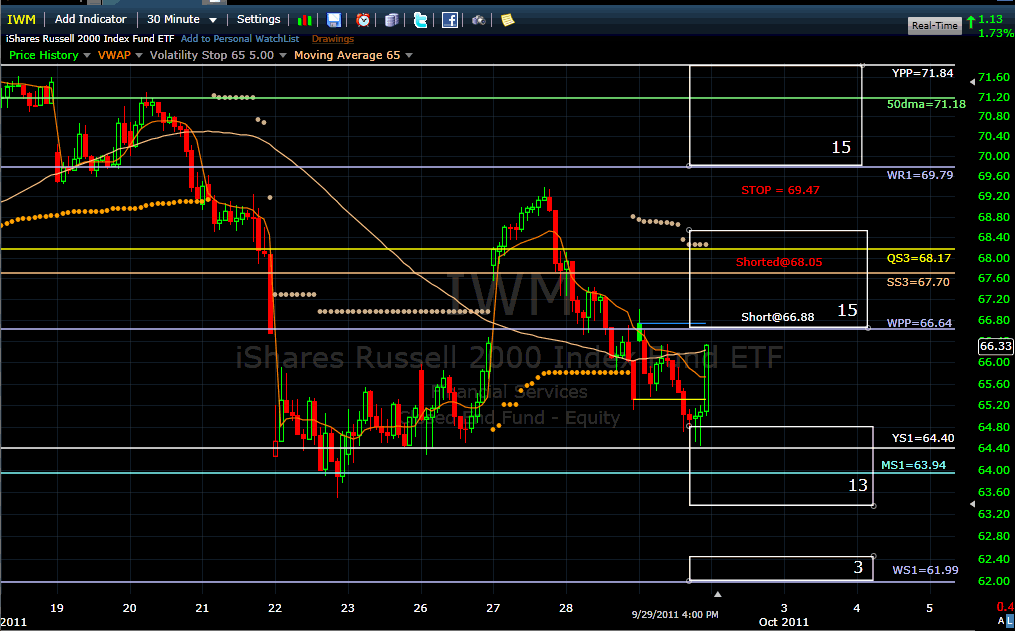Screen dimensions: 1015x631
Task: Click the Price History plot label
Action: [43, 56]
